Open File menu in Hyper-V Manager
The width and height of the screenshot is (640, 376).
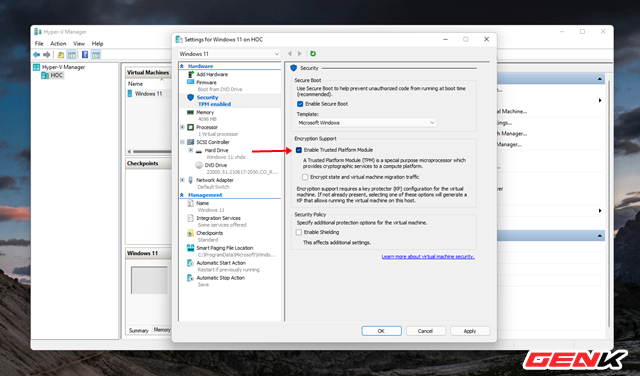point(39,43)
